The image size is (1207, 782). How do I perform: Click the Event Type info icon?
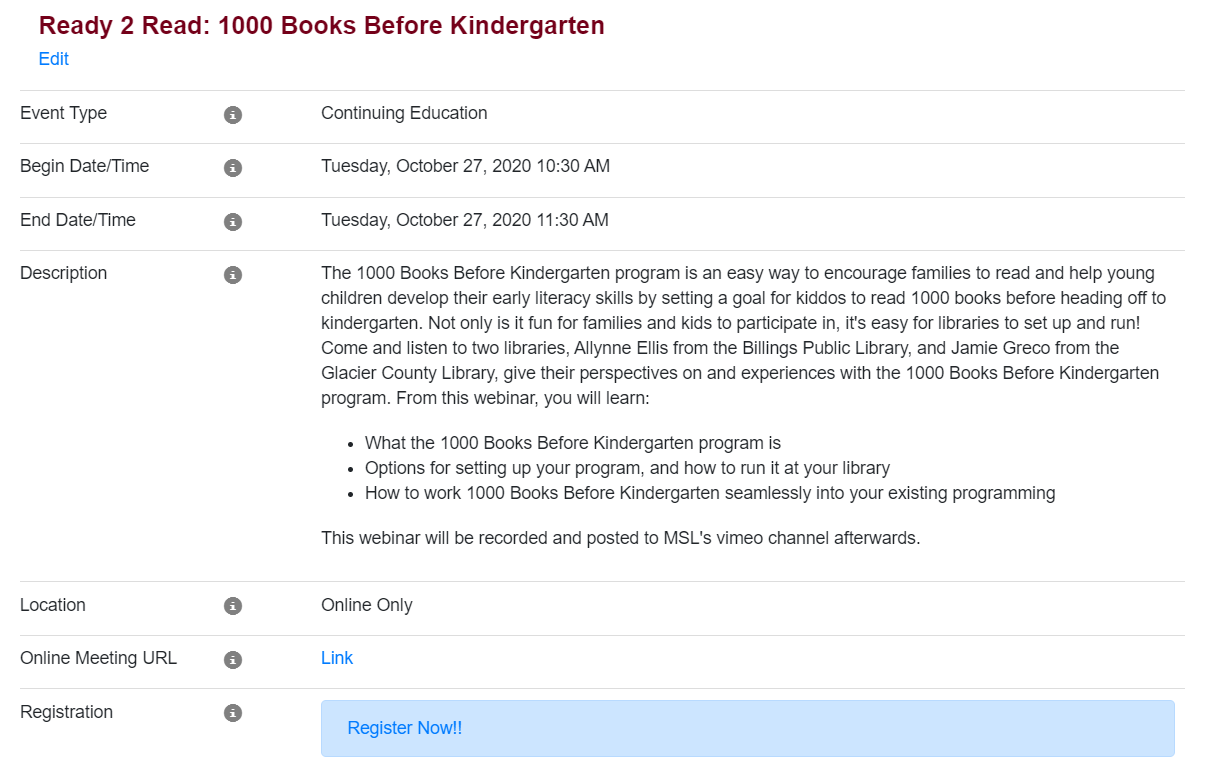point(233,114)
